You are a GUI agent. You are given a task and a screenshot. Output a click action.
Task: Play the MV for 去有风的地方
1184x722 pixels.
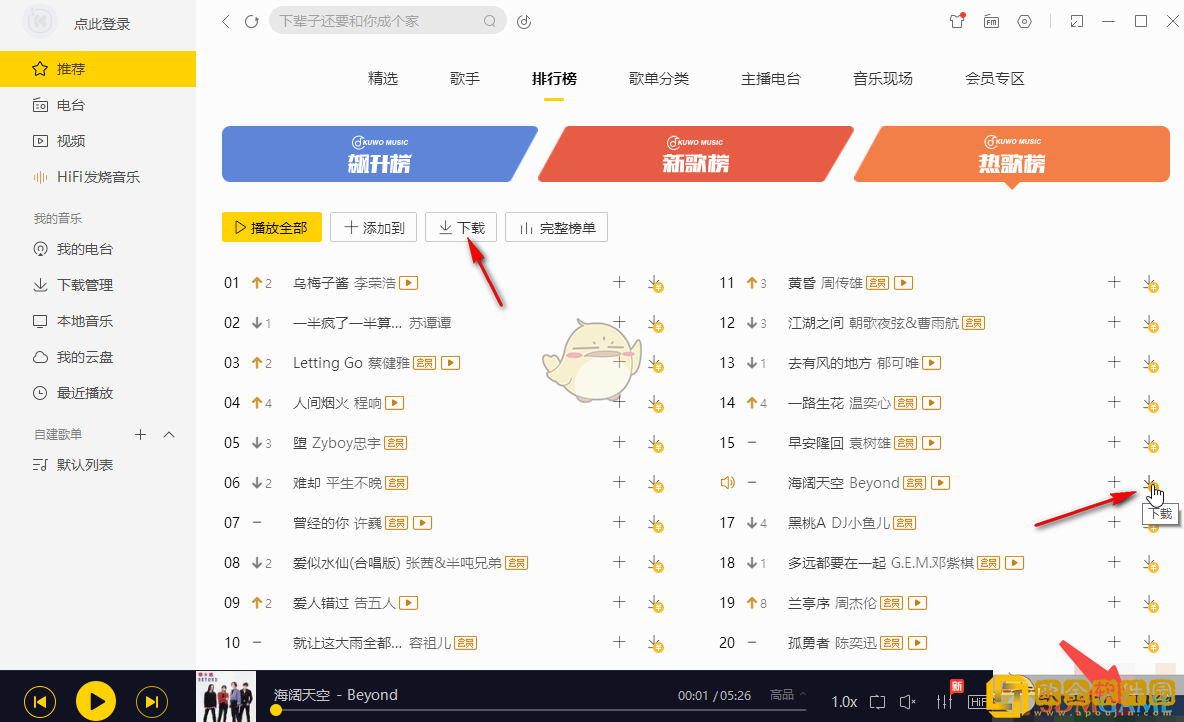pos(932,363)
